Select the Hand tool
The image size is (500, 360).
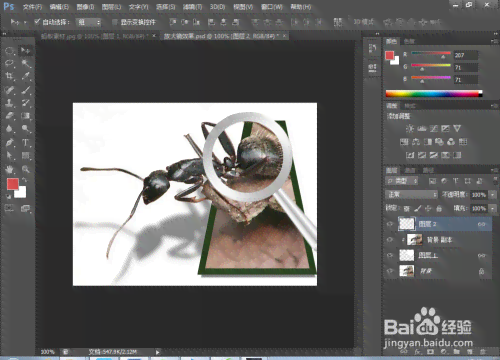pos(9,169)
